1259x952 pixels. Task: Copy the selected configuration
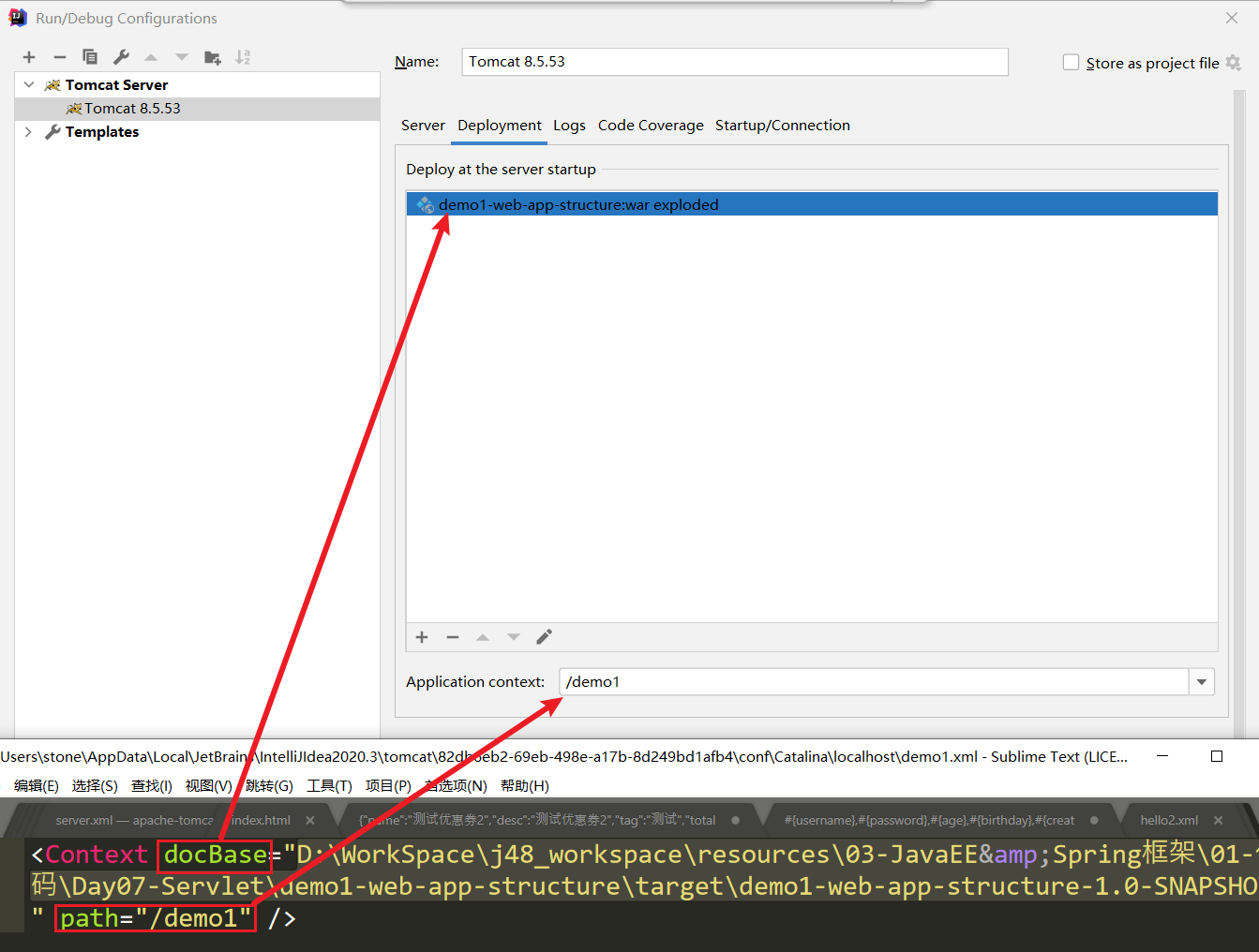pos(90,57)
